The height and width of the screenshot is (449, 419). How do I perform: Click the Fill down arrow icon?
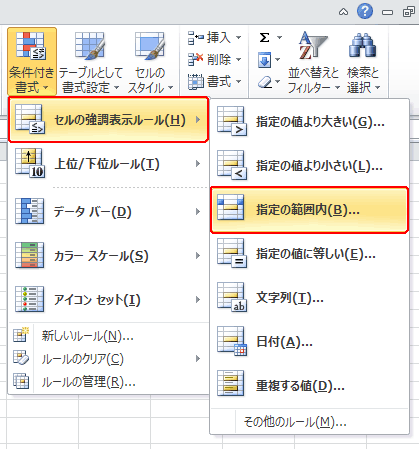coord(264,60)
